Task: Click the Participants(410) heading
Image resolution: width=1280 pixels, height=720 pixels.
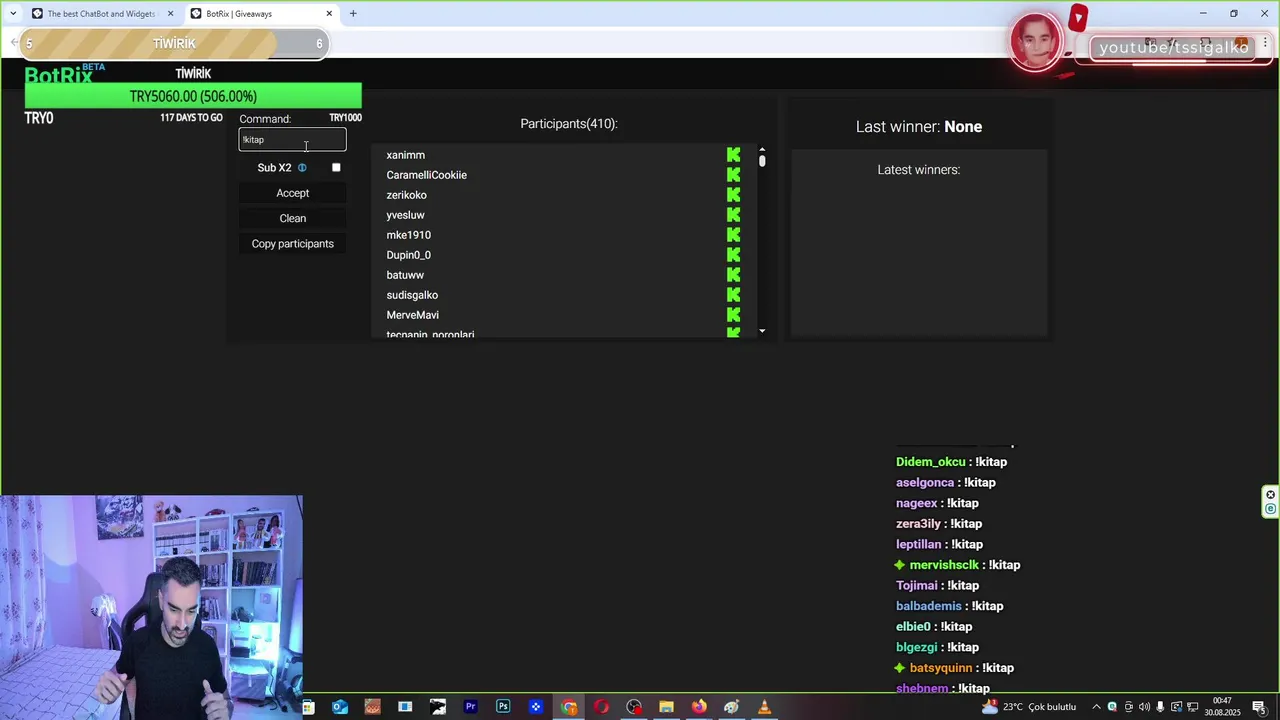Action: click(x=569, y=124)
